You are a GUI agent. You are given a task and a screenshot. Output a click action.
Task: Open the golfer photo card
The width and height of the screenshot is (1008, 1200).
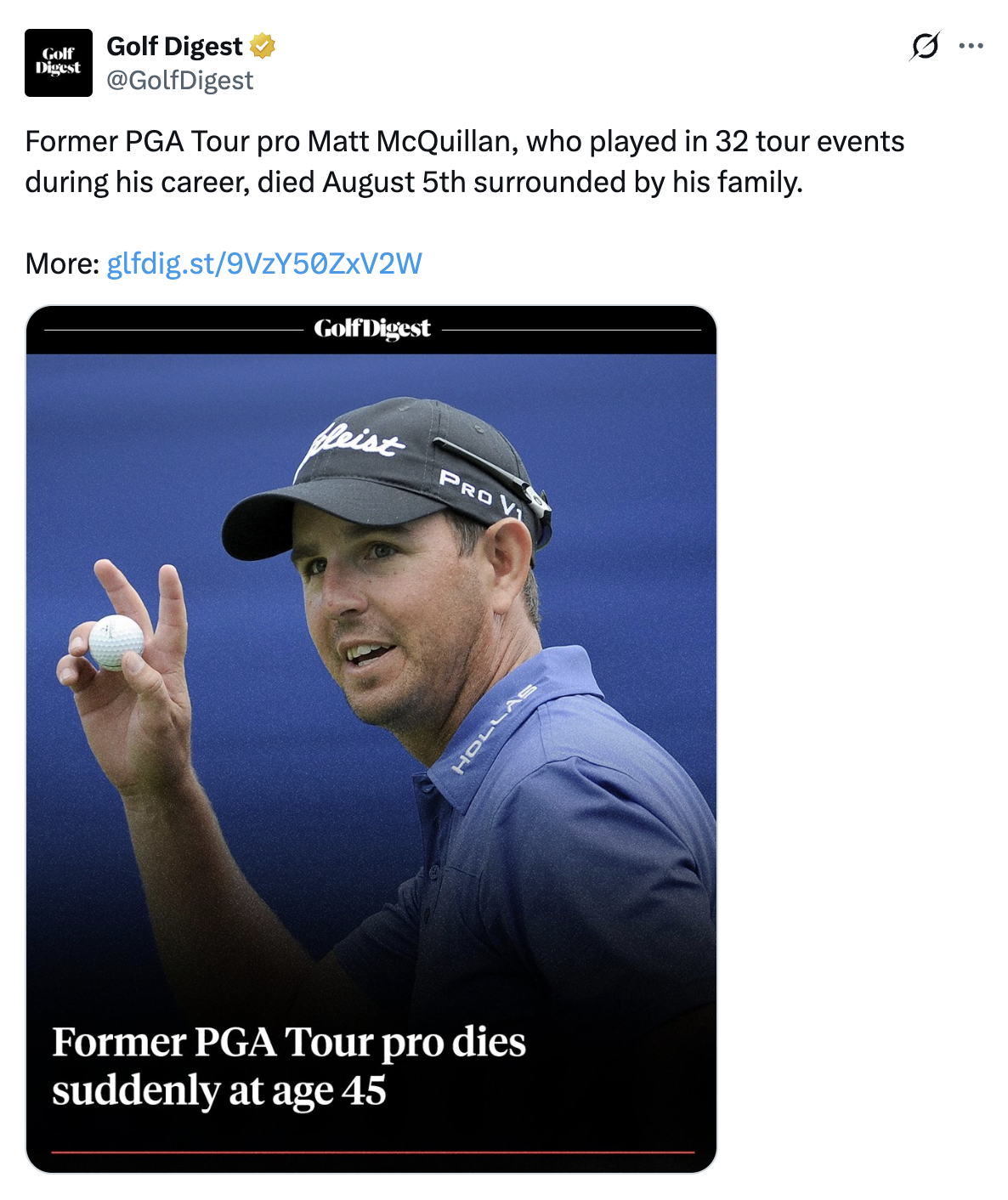coord(371,739)
